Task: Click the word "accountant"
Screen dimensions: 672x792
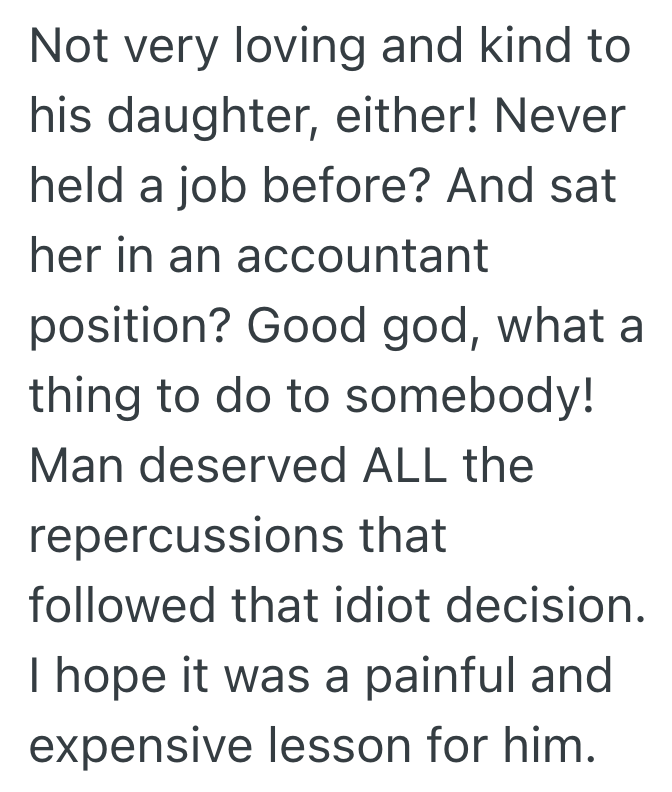Action: pos(361,258)
